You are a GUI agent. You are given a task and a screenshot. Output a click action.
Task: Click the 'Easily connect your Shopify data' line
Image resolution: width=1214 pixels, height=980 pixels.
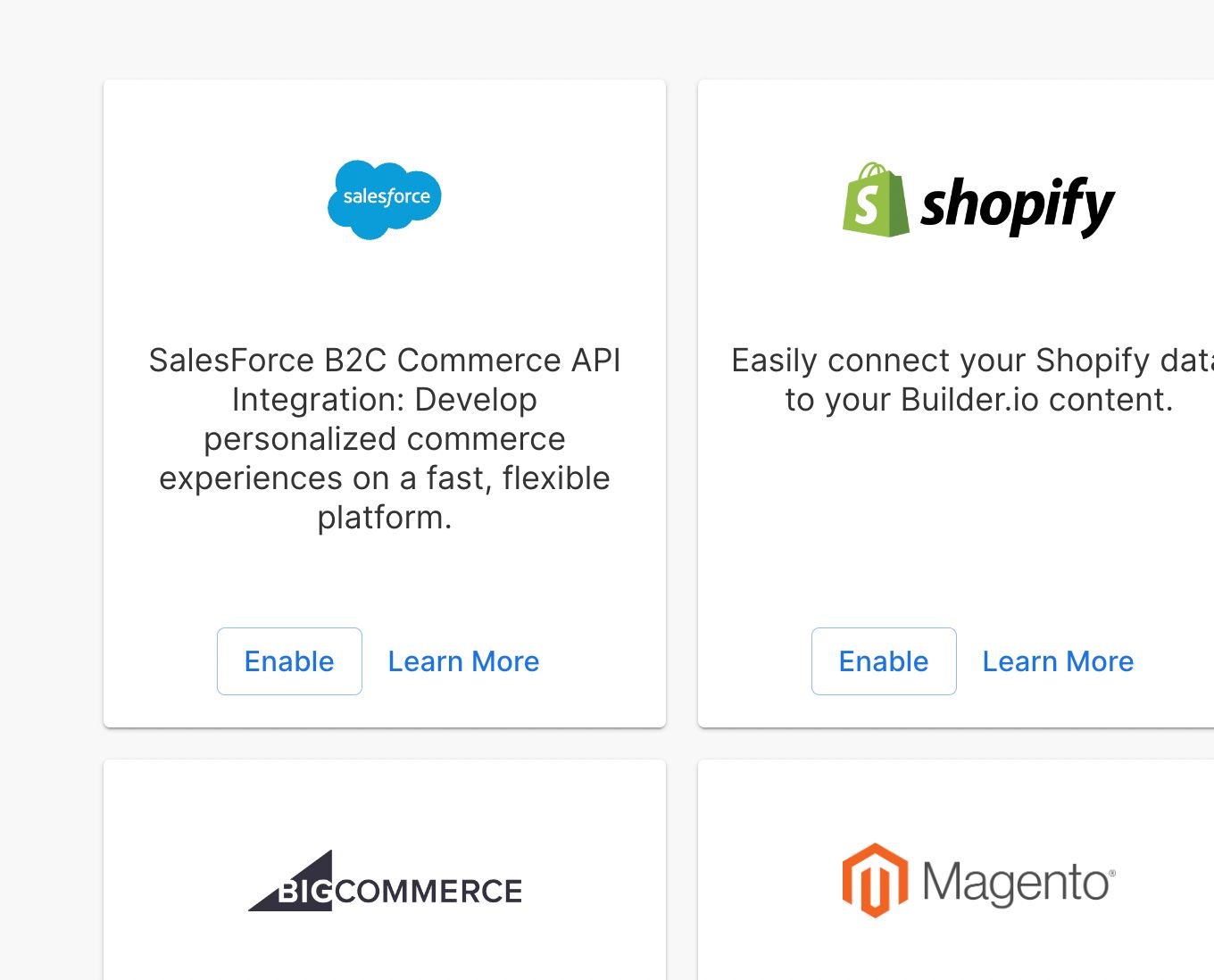pos(972,361)
